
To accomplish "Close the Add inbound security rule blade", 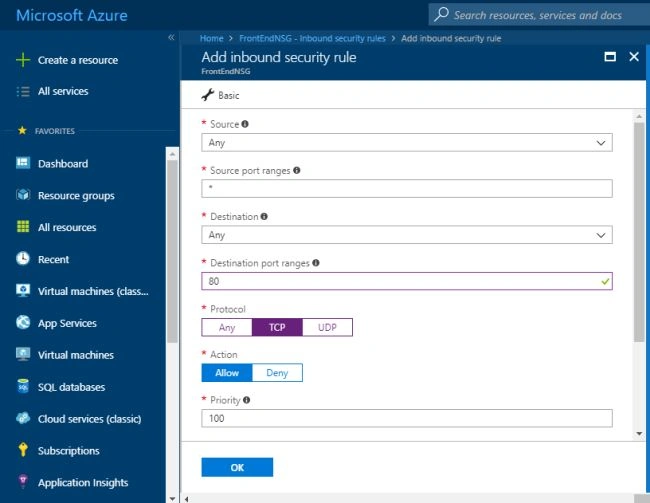I will click(634, 56).
